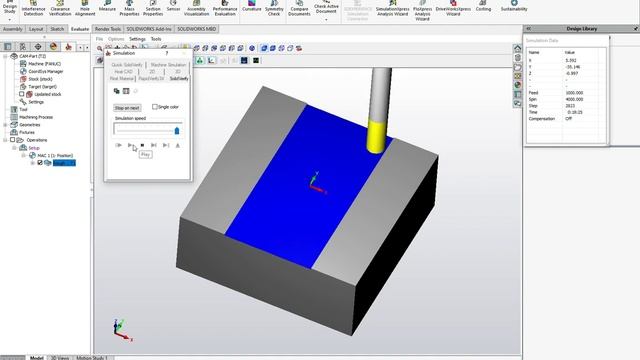640x360 pixels.
Task: Open the Settings menu in simulation window
Action: coord(137,39)
